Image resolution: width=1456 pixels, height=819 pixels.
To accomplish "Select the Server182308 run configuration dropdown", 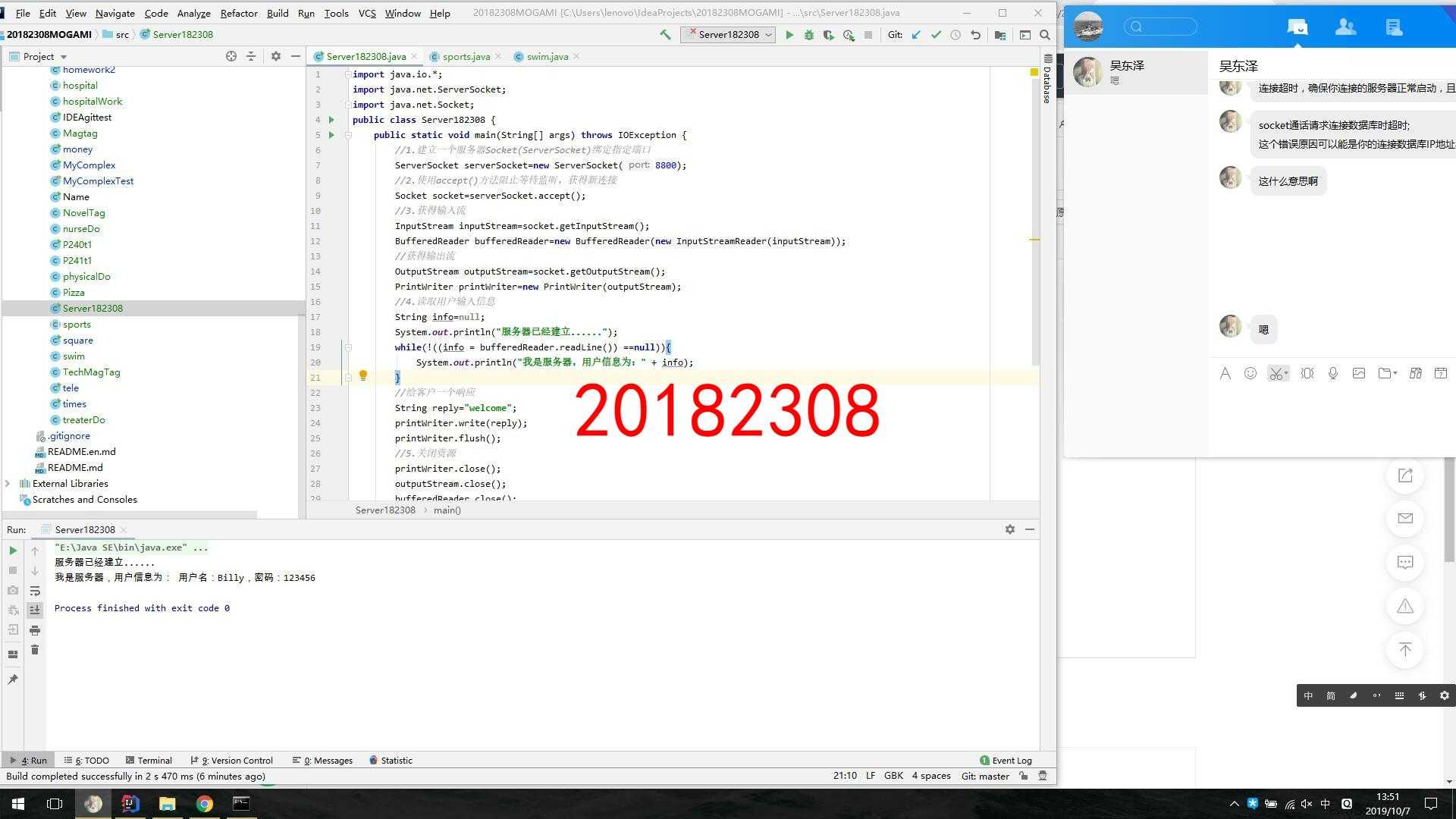I will coord(729,34).
